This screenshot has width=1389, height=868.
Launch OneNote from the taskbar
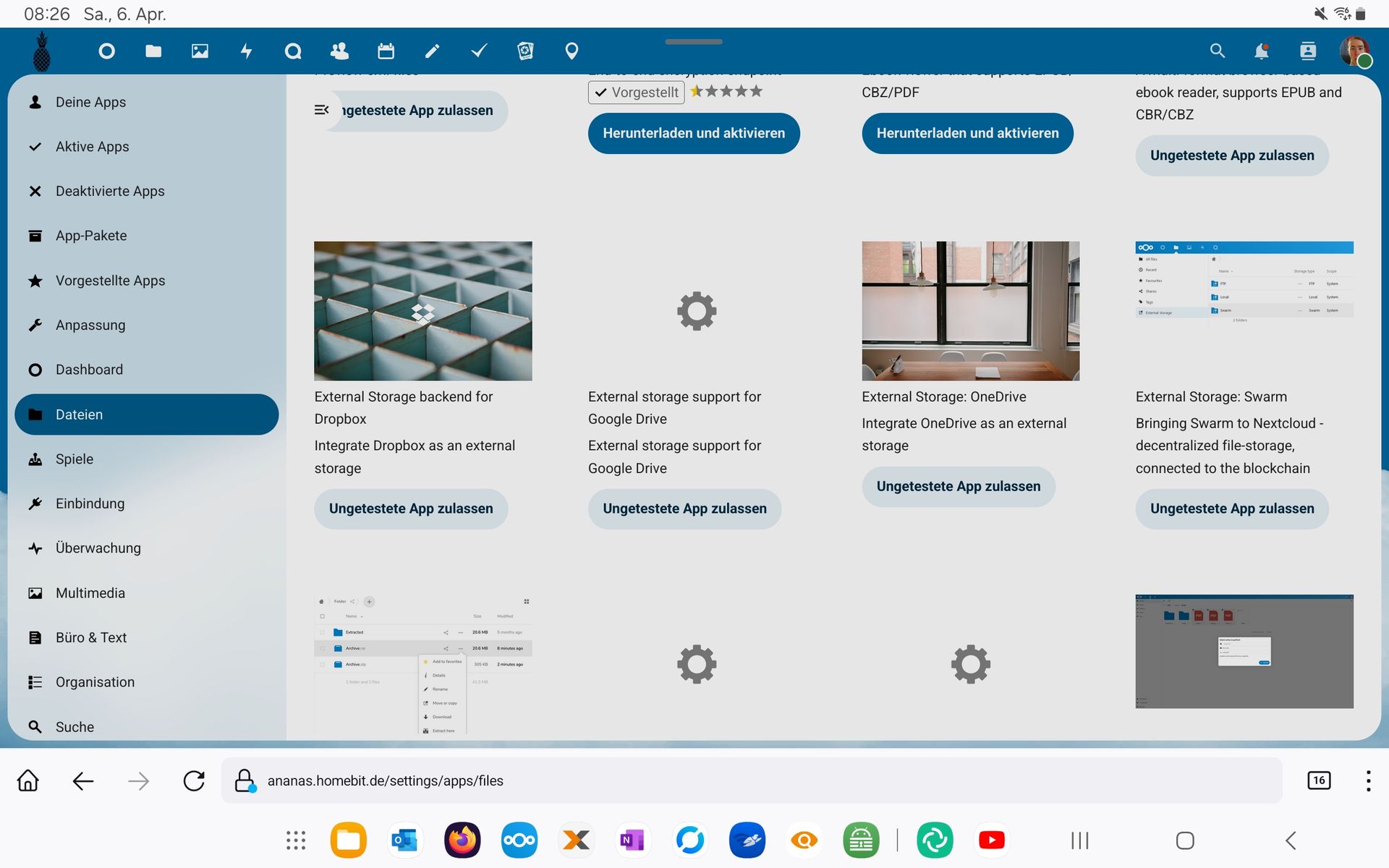click(632, 840)
